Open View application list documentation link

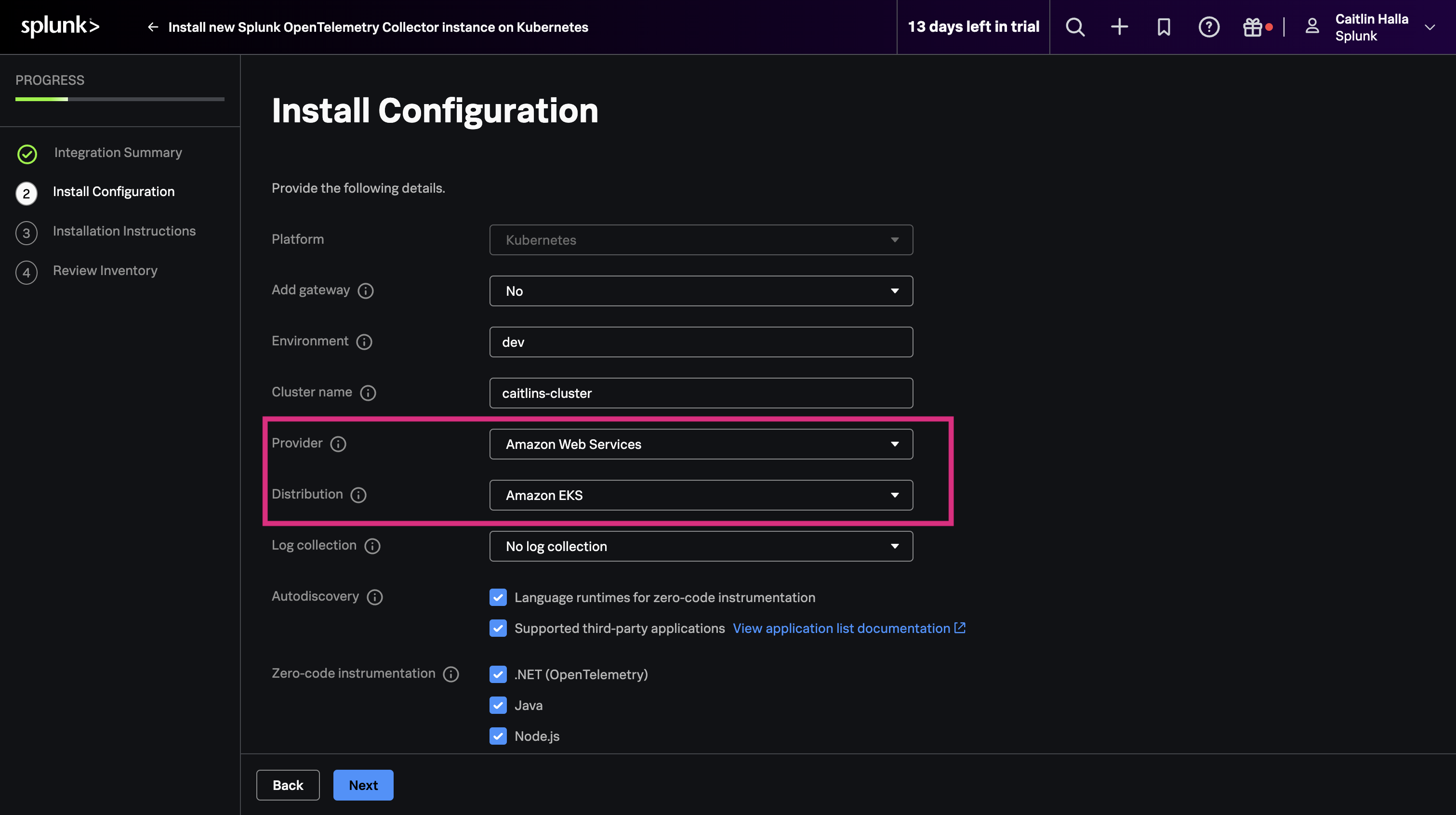click(x=842, y=628)
